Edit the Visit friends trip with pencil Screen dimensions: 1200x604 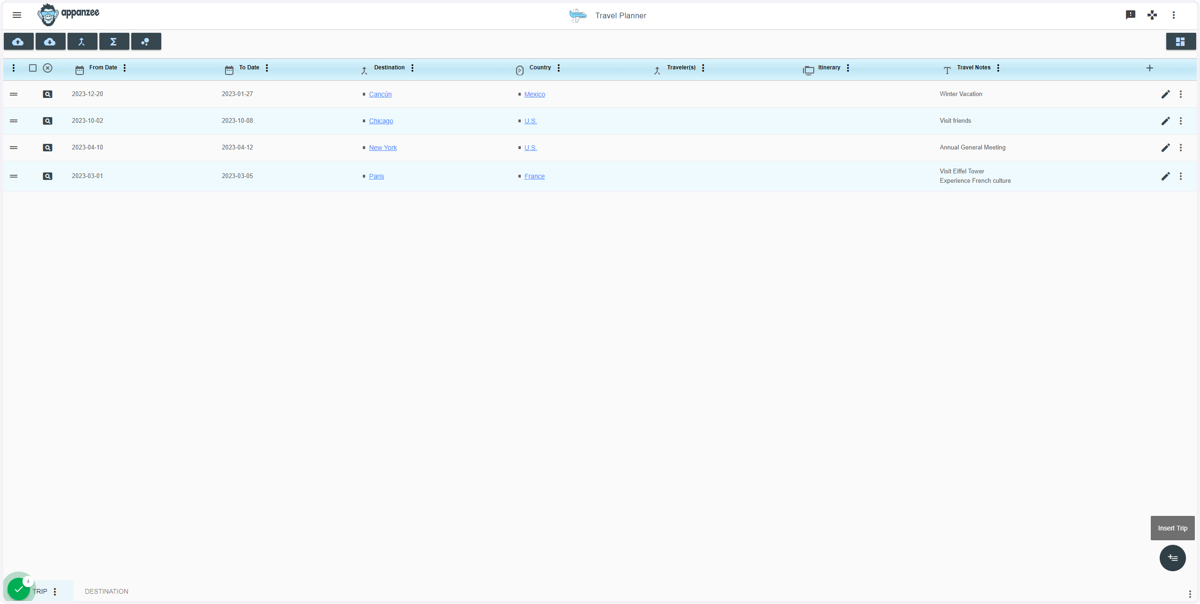tap(1165, 121)
